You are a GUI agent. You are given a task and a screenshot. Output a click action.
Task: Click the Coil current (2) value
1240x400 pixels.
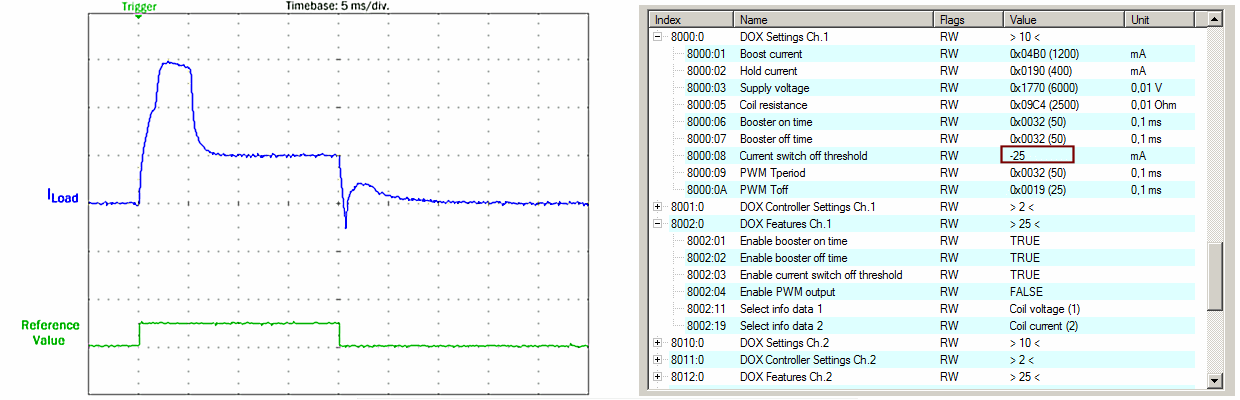[1045, 326]
